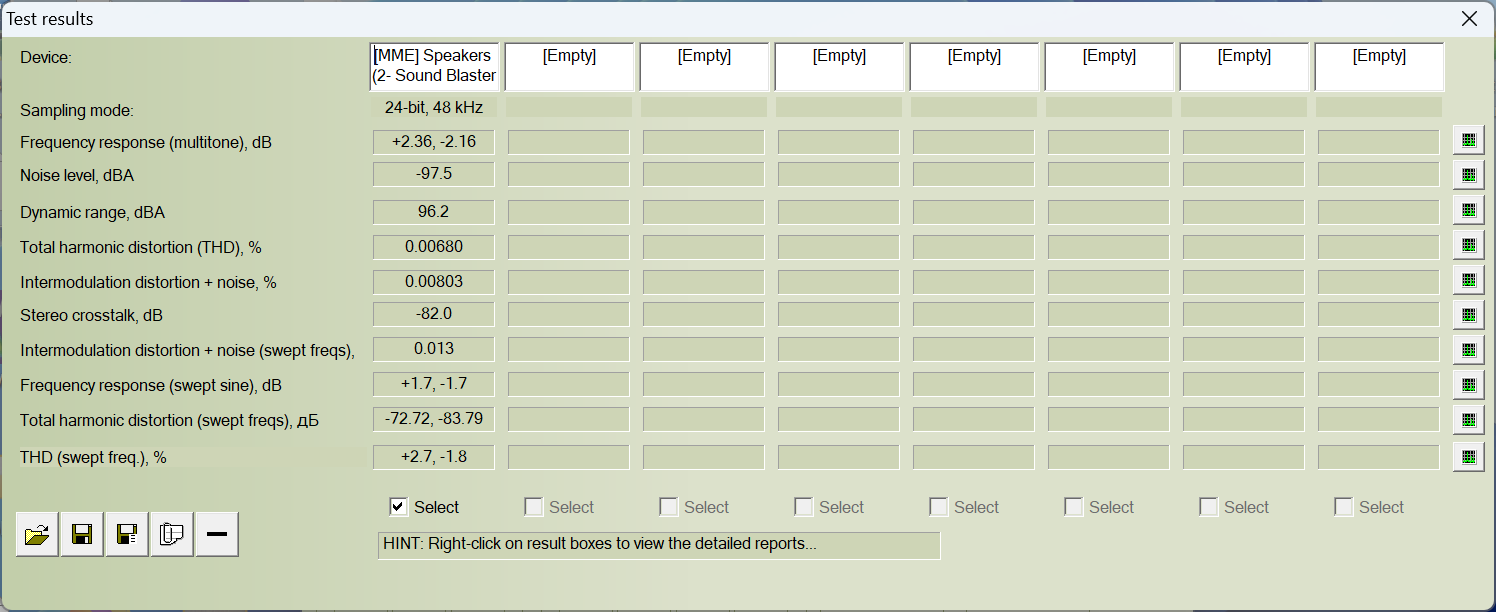The width and height of the screenshot is (1496, 612).
Task: Open the Dynamic range graph icon
Action: (1468, 210)
